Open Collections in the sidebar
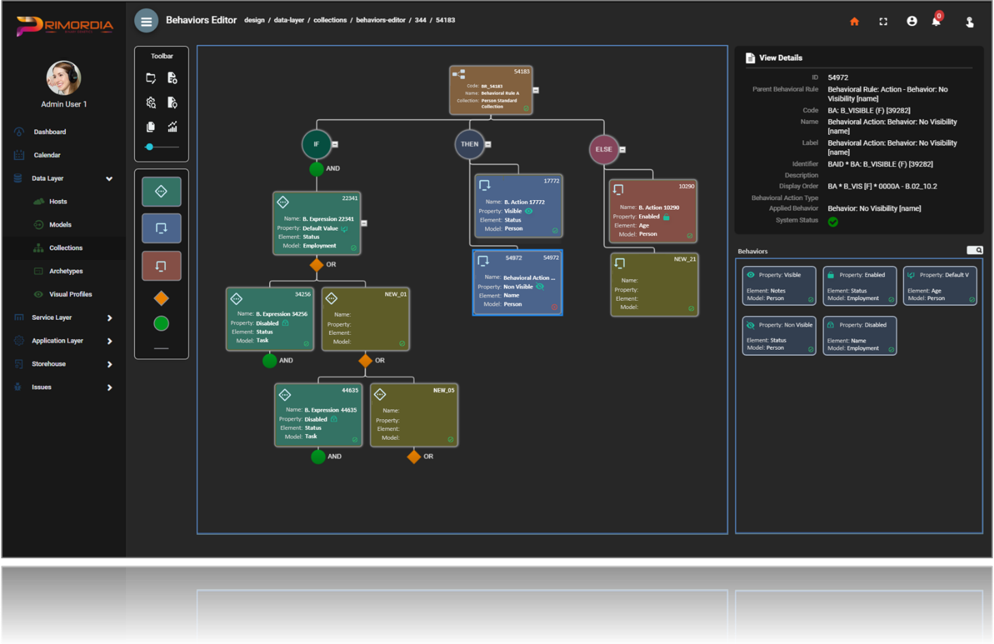 [x=66, y=248]
